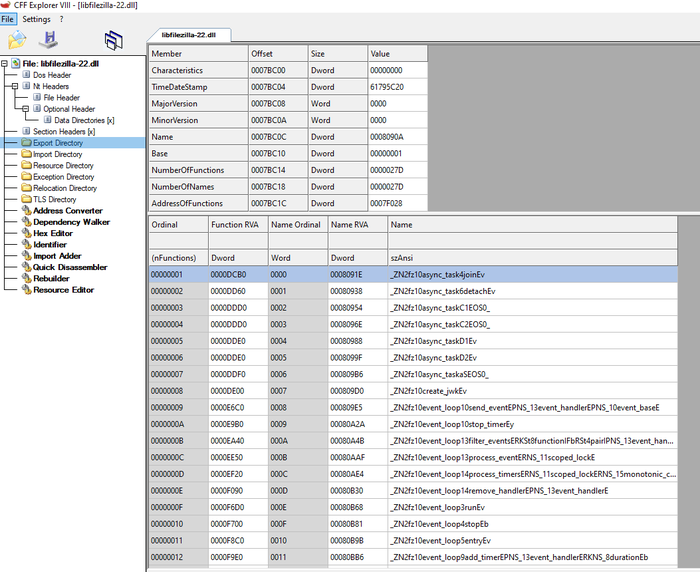700x572 pixels.
Task: Click ordinal cell 0000000C
Action: (x=178, y=457)
